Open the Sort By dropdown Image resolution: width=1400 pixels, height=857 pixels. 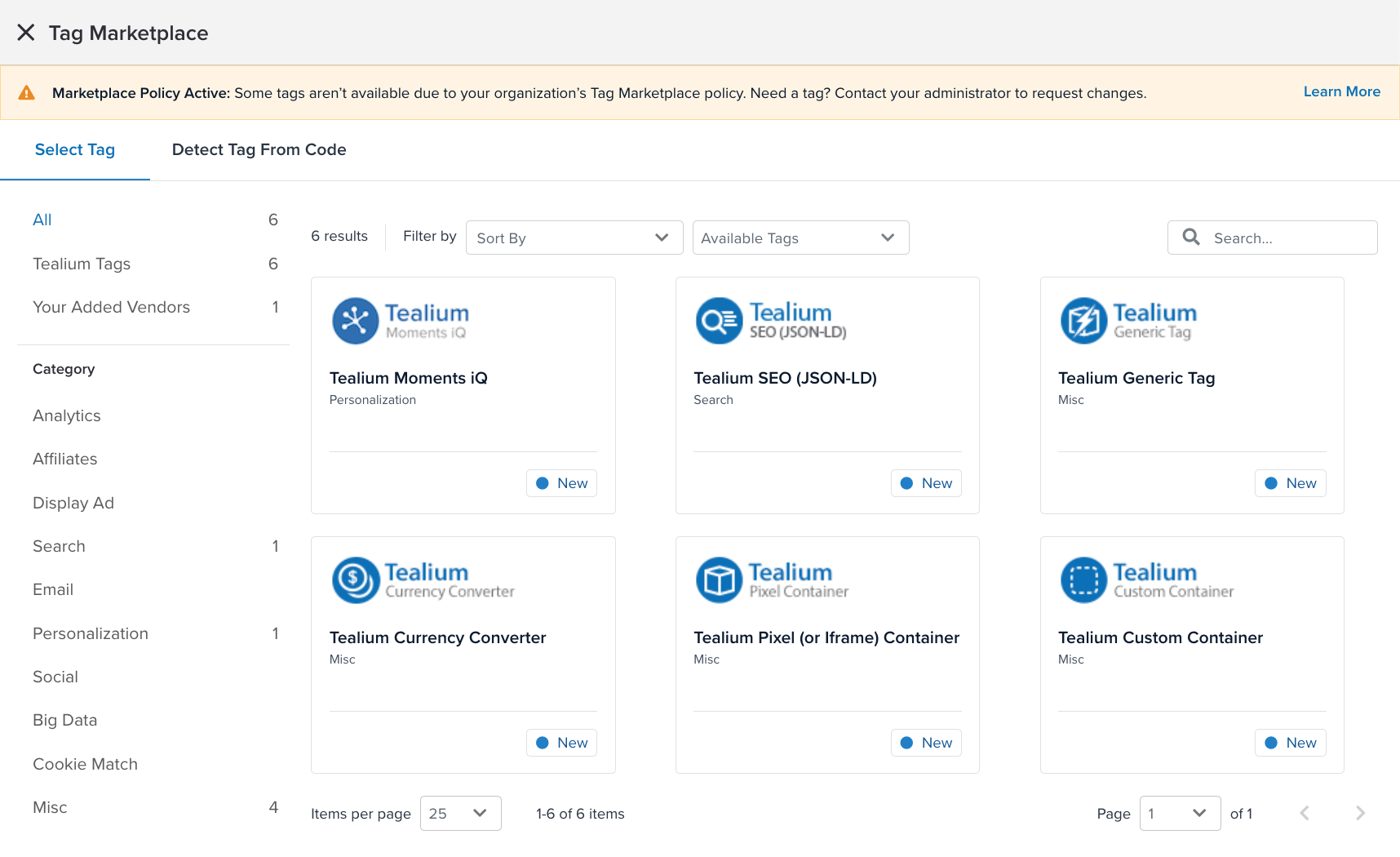(x=574, y=238)
